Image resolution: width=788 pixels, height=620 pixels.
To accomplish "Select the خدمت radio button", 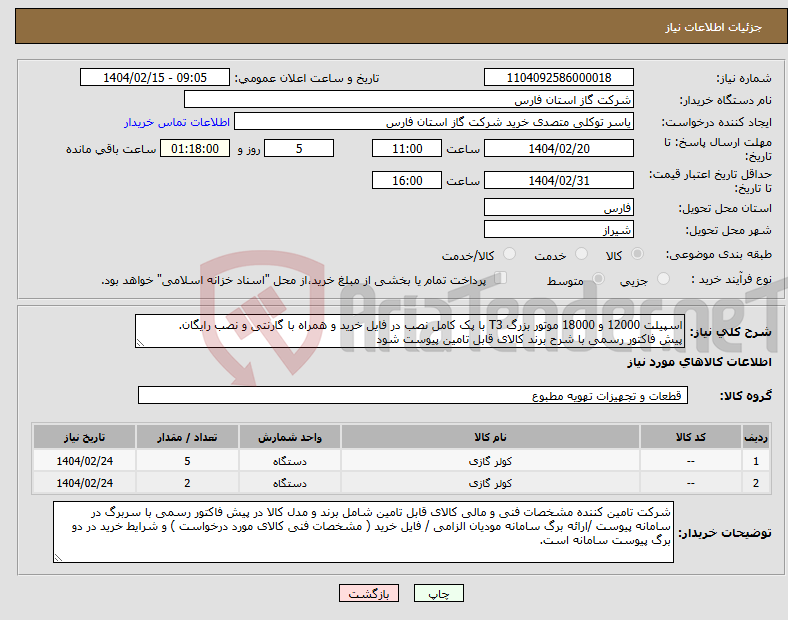I will coord(581,254).
